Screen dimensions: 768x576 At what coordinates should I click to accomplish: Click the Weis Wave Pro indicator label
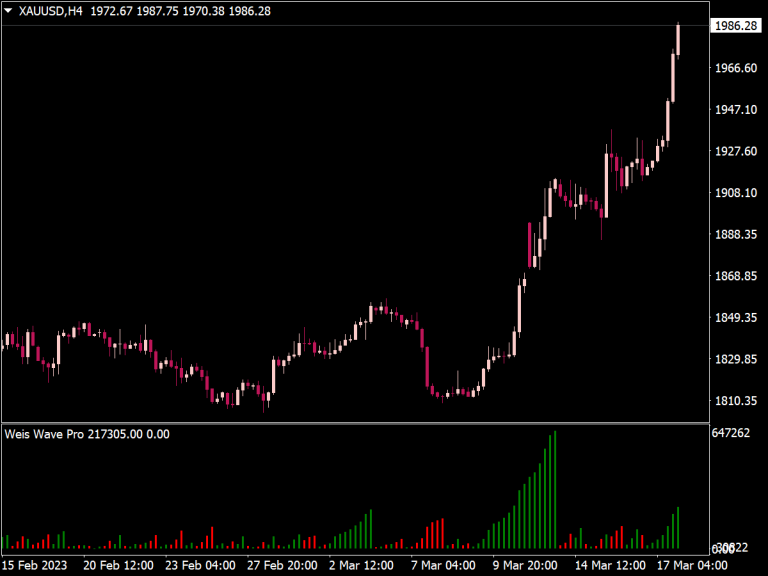tap(44, 434)
